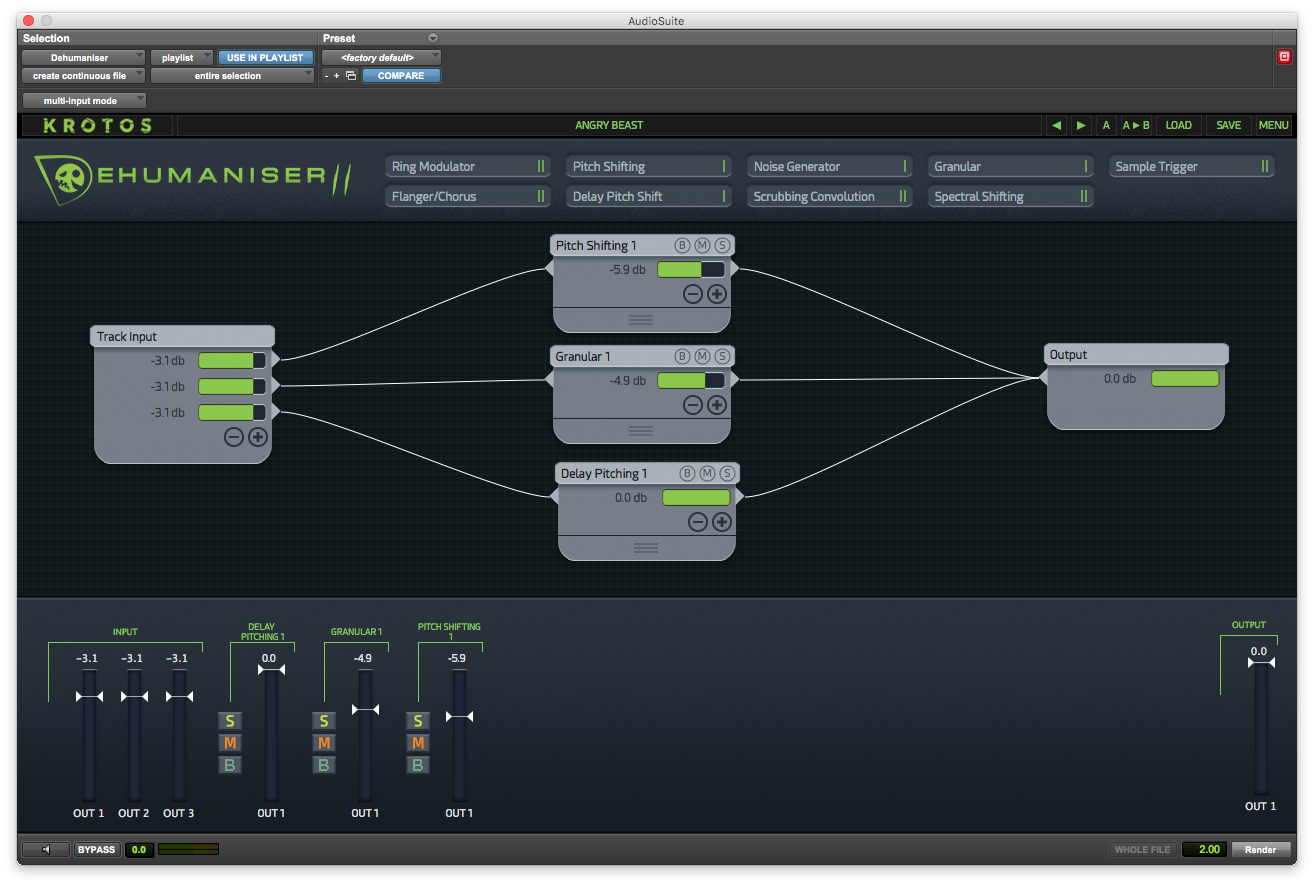Open the plugin MENU
Image resolution: width=1314 pixels, height=886 pixels.
pos(1273,126)
